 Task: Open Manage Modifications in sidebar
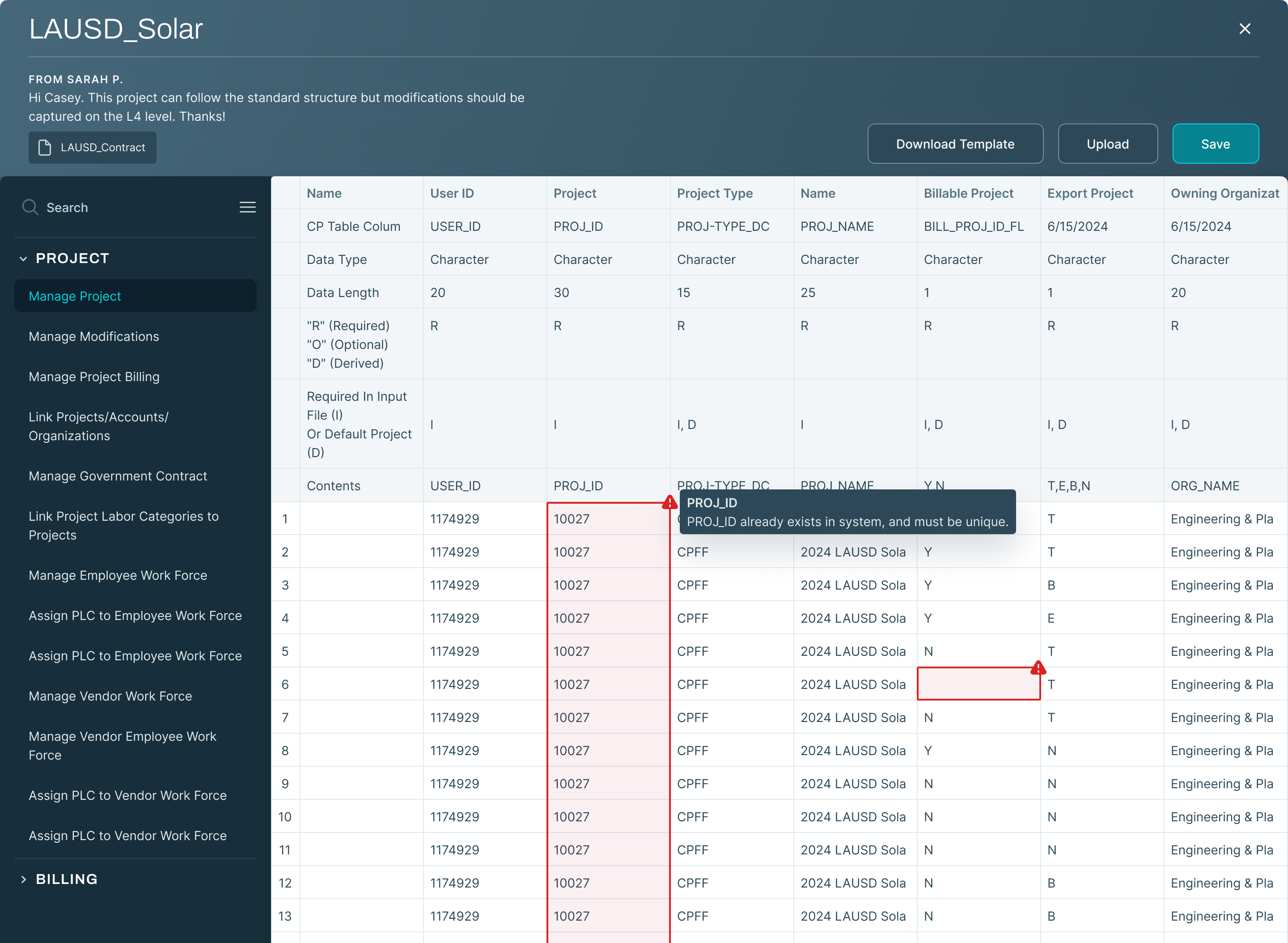(94, 336)
